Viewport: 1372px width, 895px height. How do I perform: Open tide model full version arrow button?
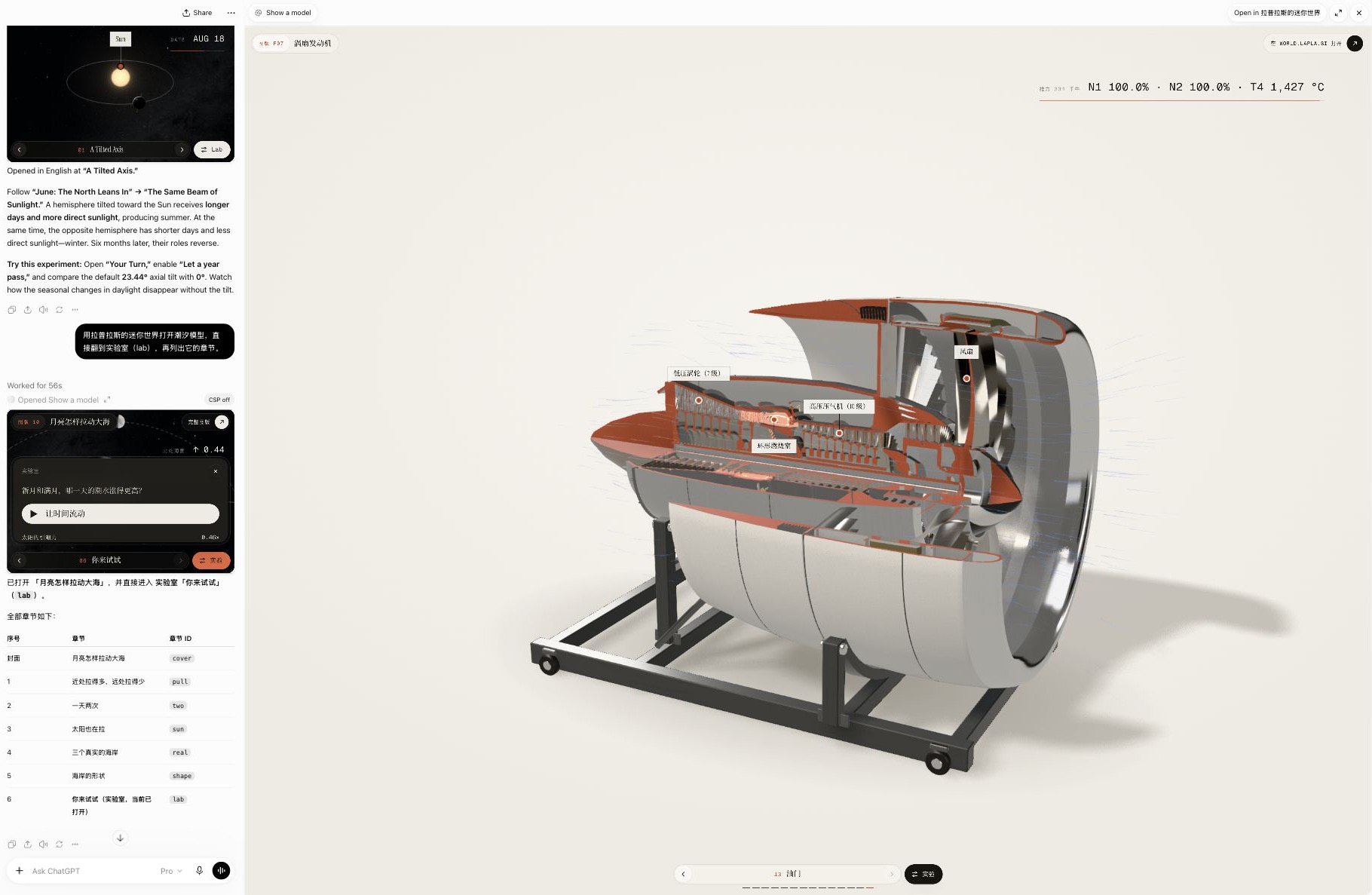click(x=222, y=422)
